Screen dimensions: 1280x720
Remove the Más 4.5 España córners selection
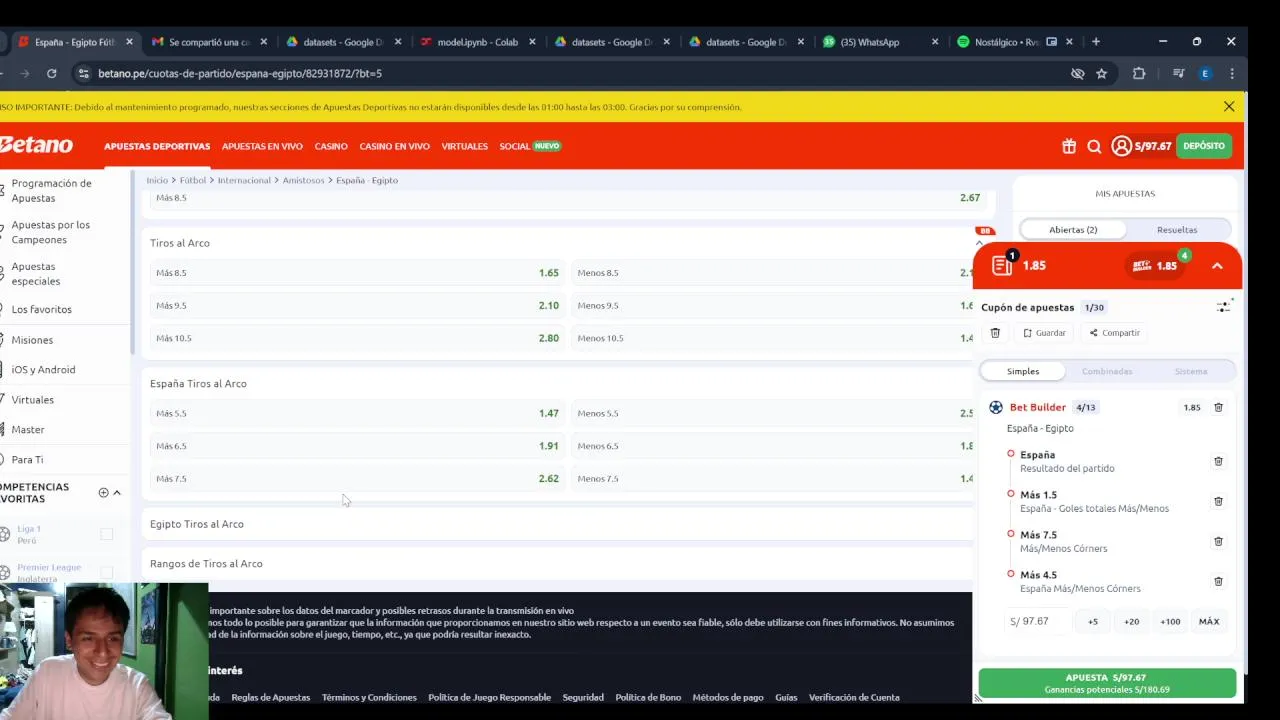(x=1218, y=581)
